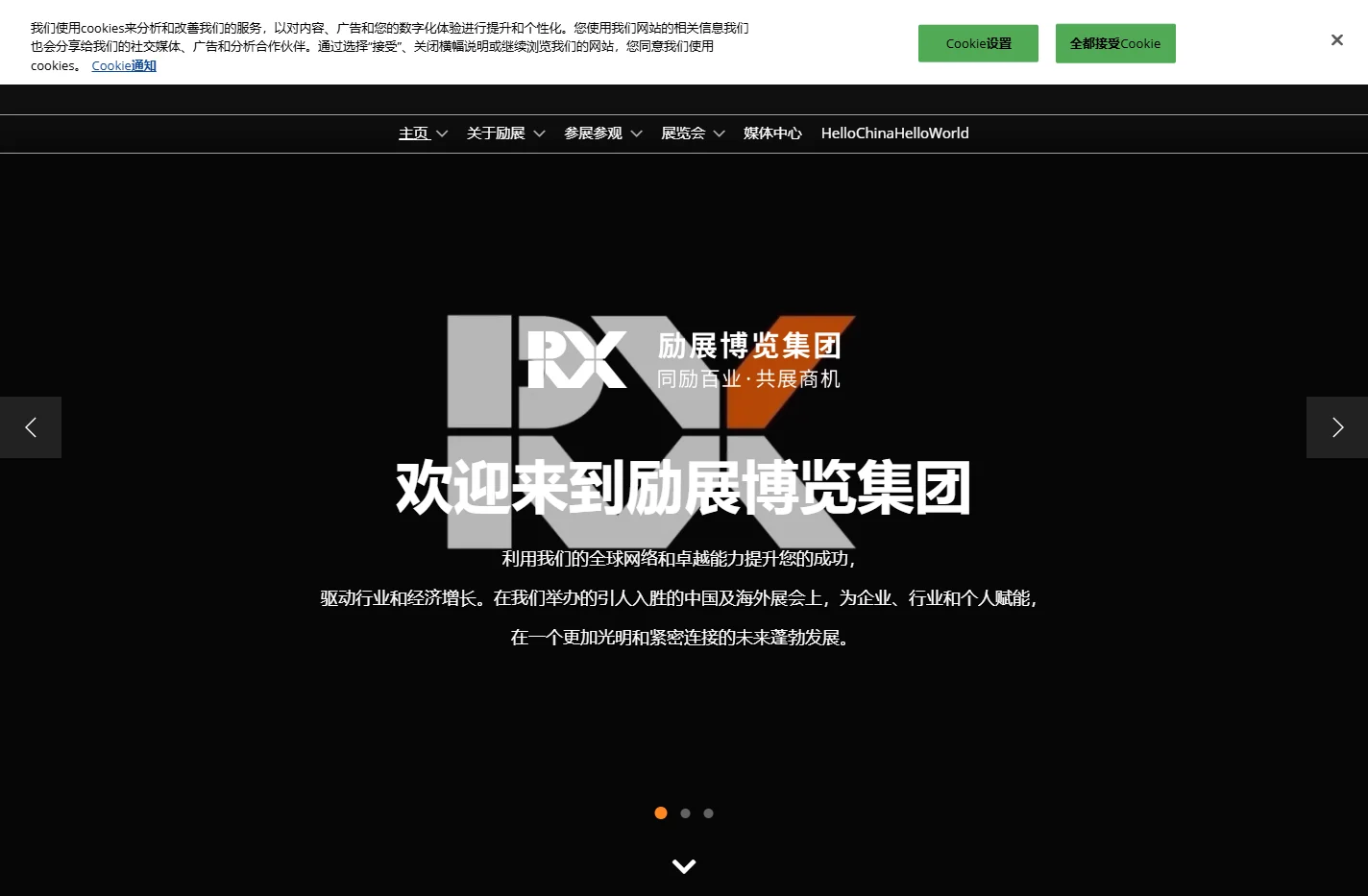The height and width of the screenshot is (896, 1368).
Task: Click the RX 励展博览集团 logo
Action: pos(684,360)
